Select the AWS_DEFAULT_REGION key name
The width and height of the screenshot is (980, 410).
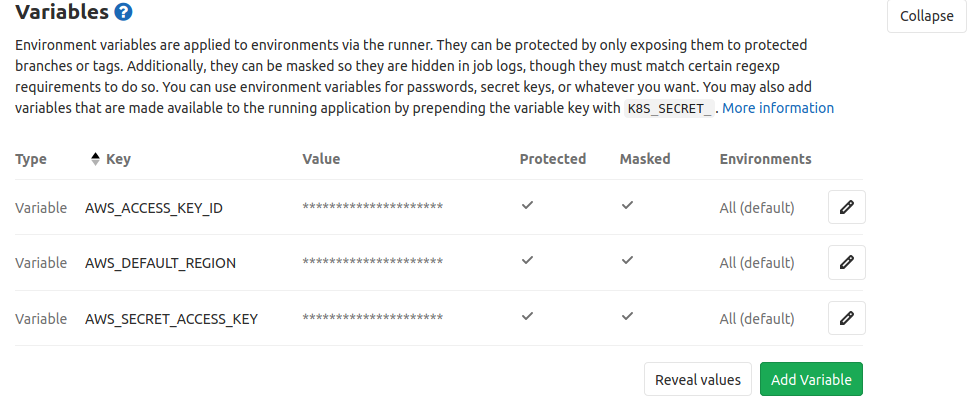(161, 263)
